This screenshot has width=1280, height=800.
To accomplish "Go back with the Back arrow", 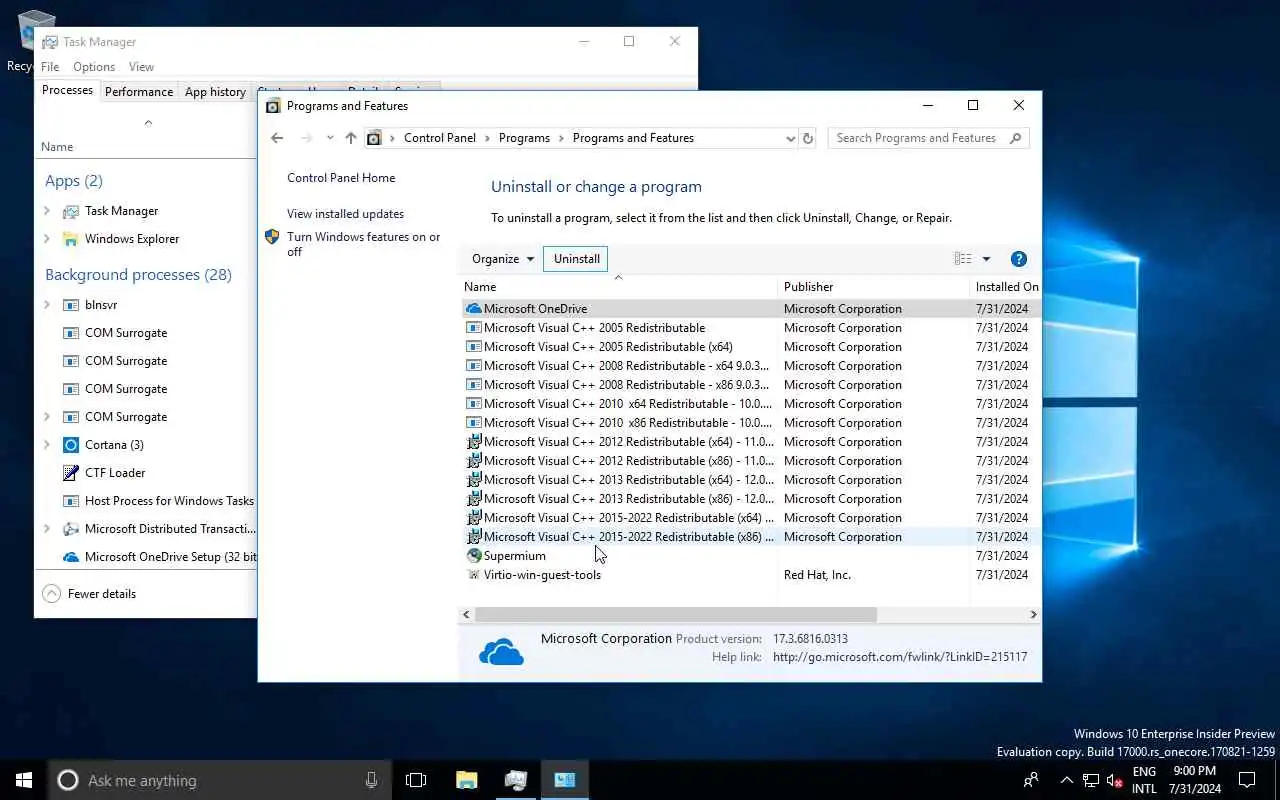I will [277, 138].
